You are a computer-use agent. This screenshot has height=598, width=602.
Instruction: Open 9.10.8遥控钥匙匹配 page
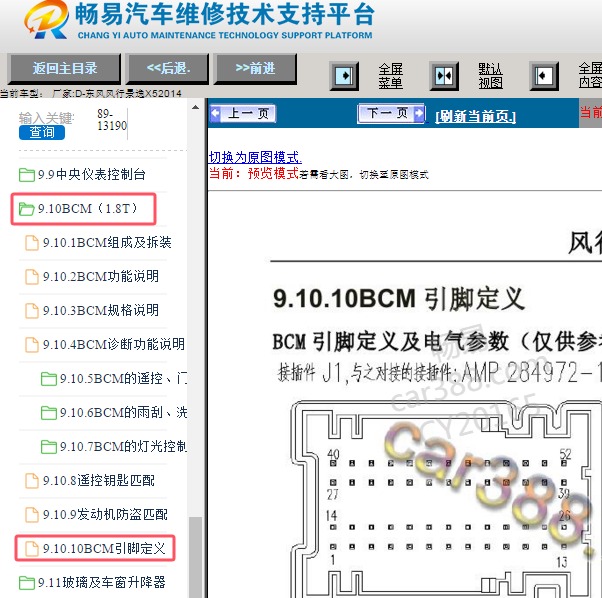99,481
